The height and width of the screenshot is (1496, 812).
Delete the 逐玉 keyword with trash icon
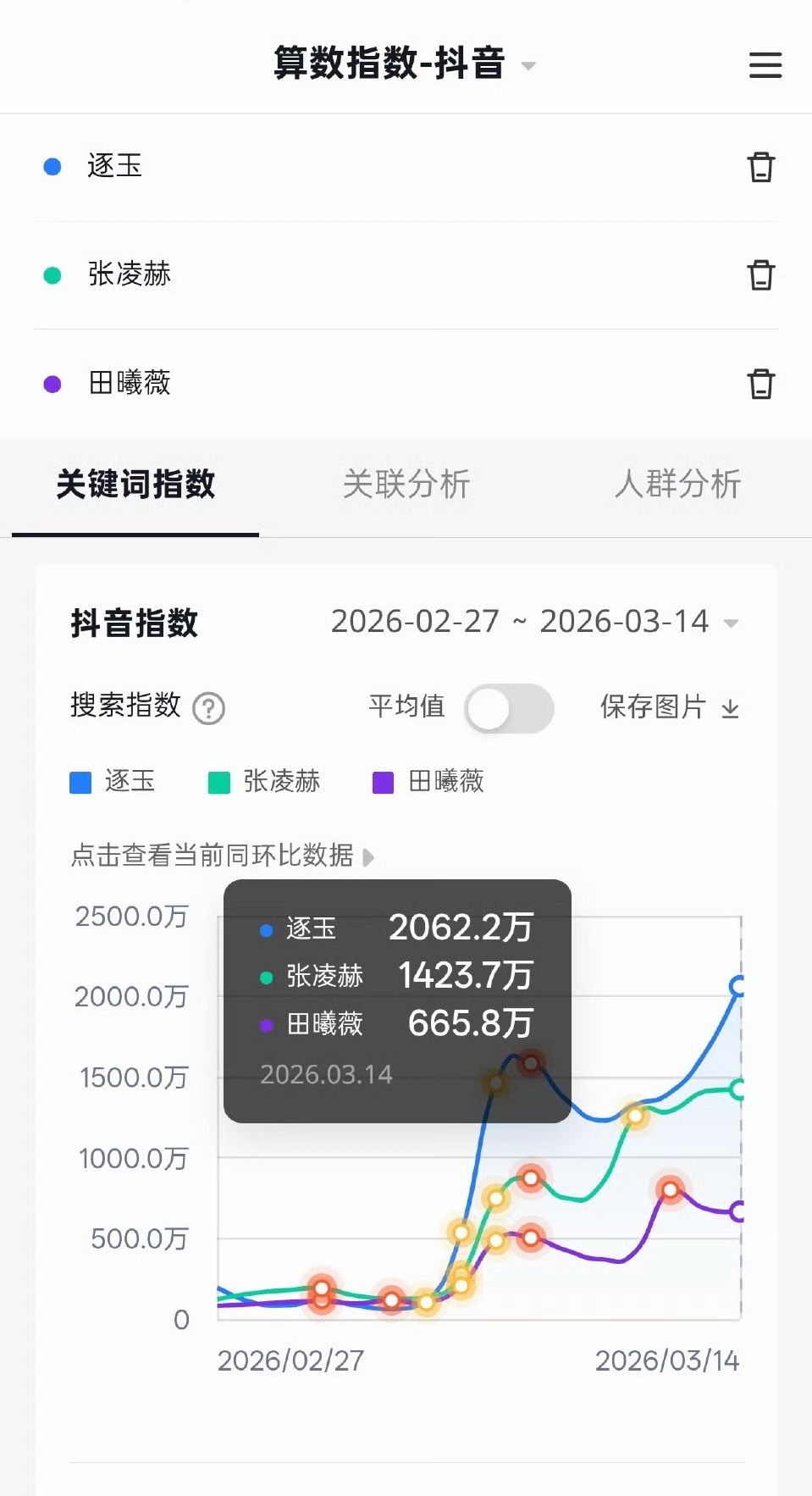point(760,167)
